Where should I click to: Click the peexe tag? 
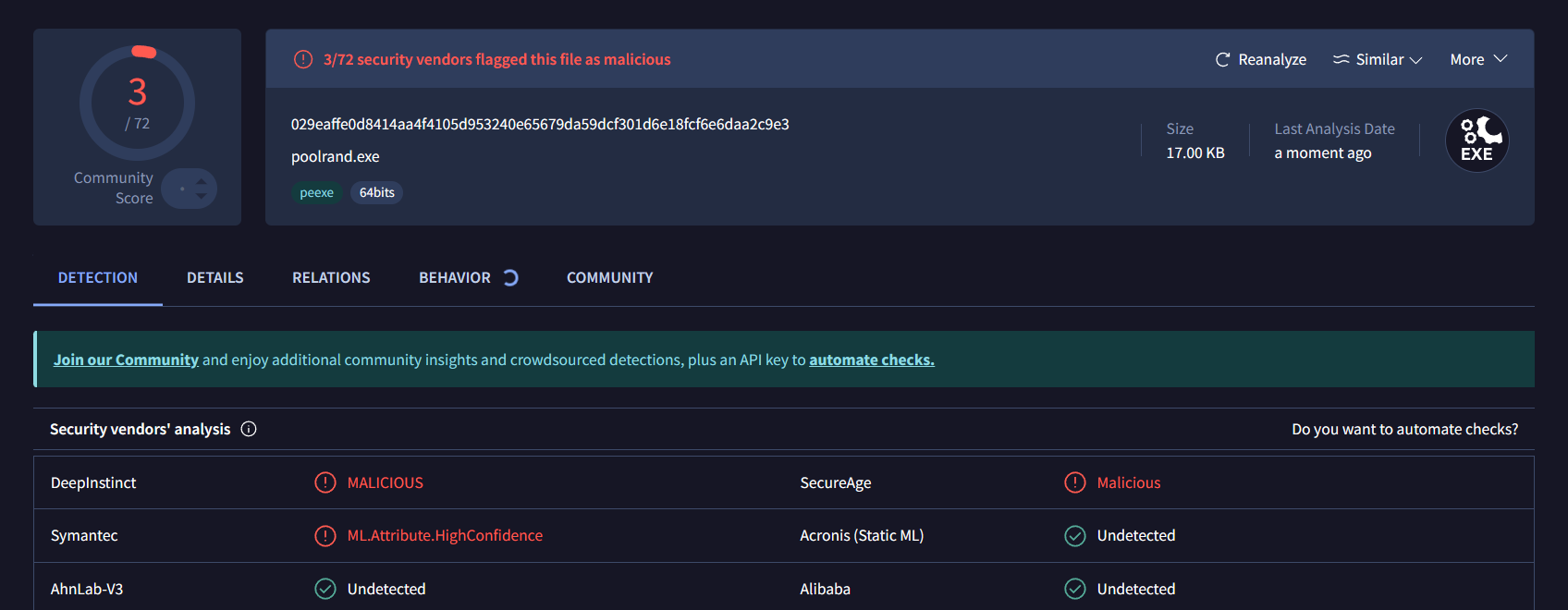coord(316,192)
